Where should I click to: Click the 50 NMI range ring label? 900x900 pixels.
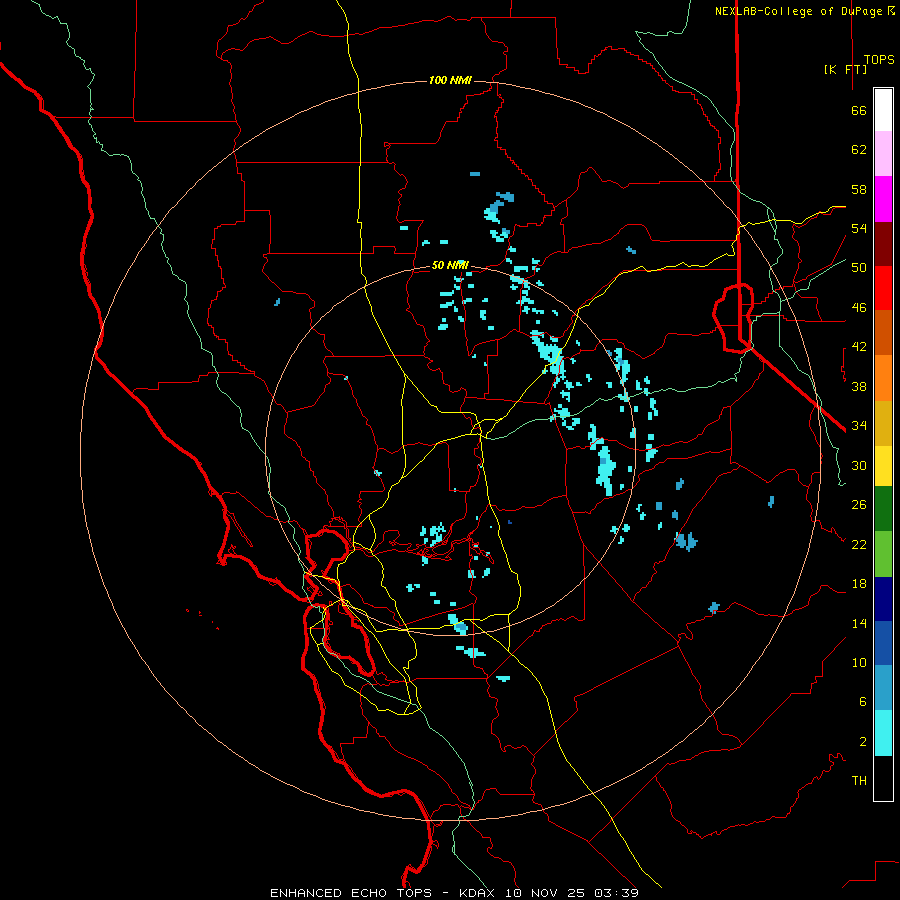(450, 265)
